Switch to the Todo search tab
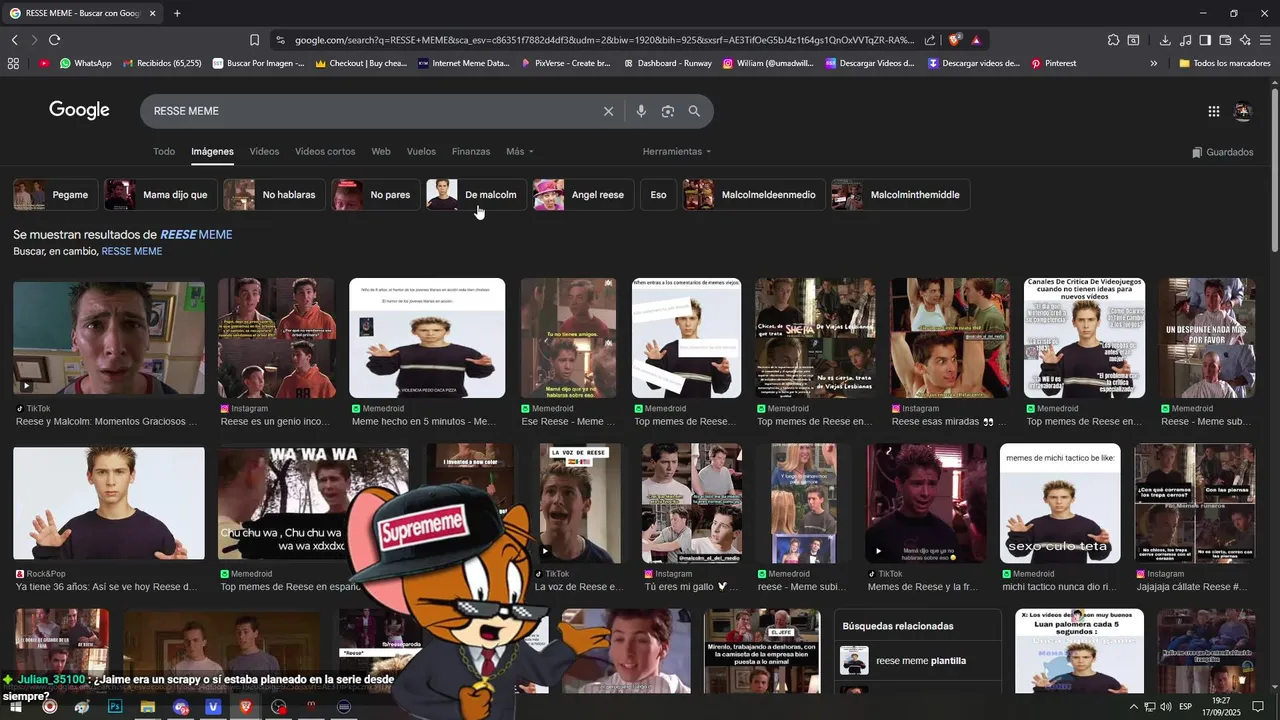1280x720 pixels. (164, 151)
